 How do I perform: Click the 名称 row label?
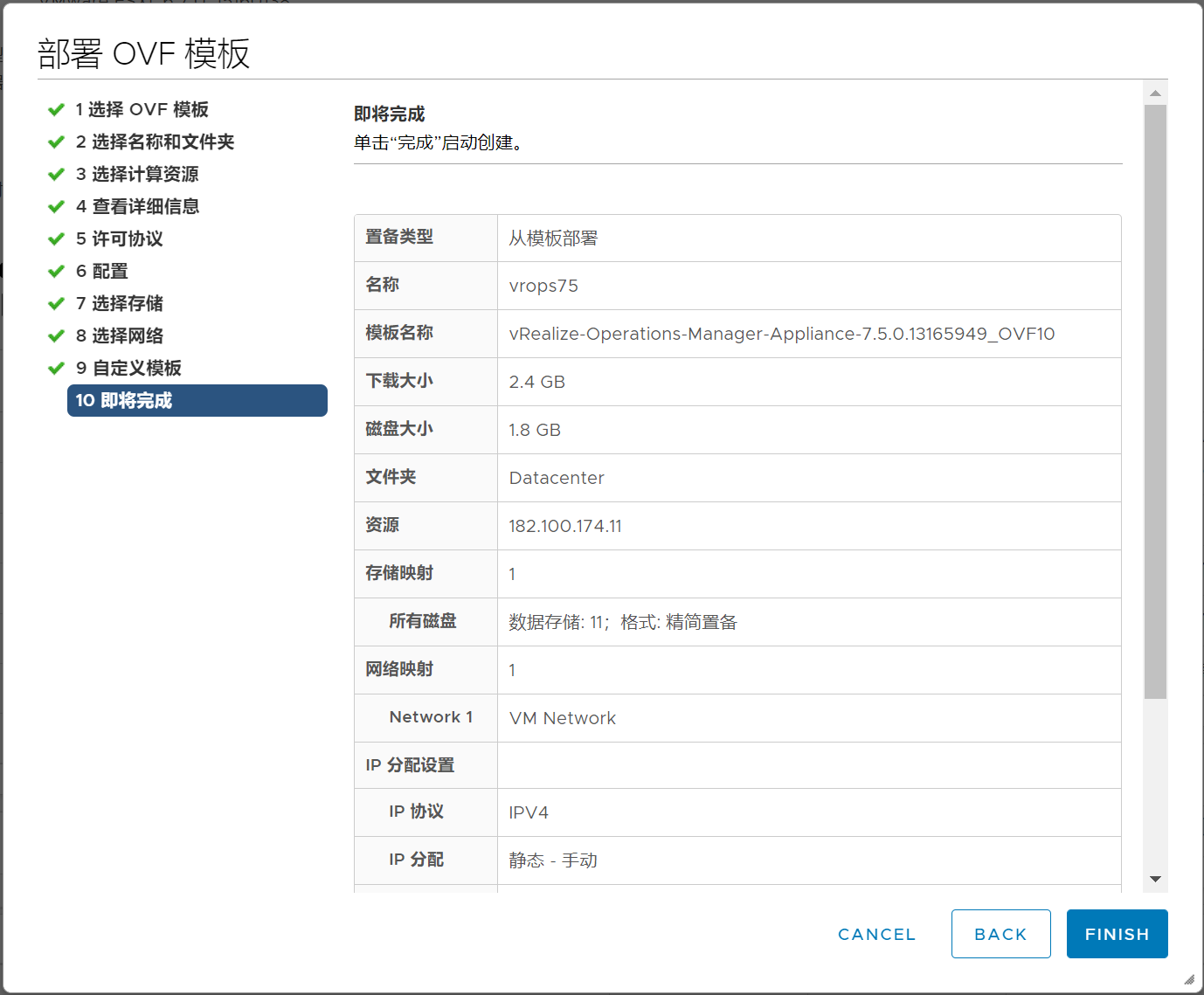tap(382, 285)
